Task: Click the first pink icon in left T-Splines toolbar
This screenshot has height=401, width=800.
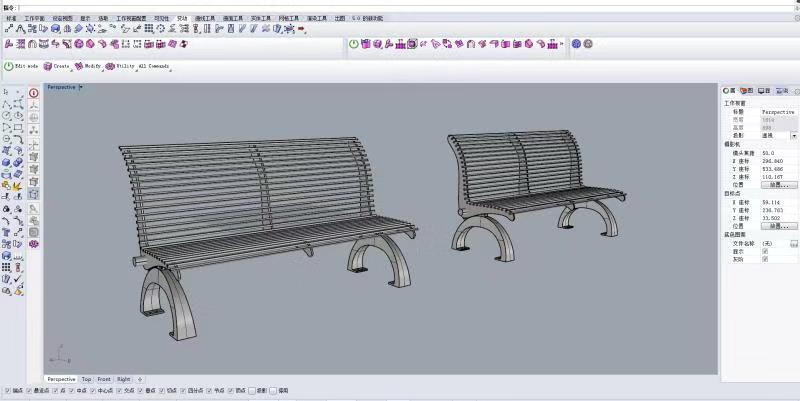Action: pyautogui.click(x=9, y=44)
